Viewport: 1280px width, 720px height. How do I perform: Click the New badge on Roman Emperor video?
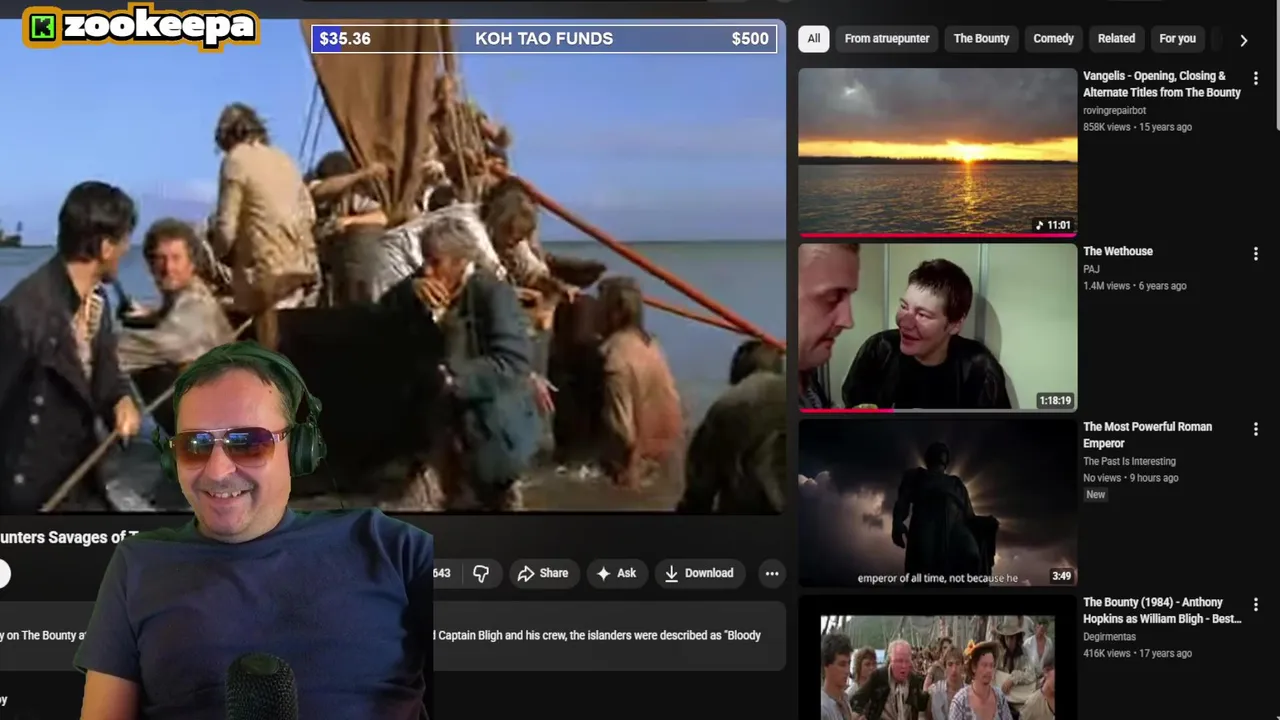[x=1096, y=495]
